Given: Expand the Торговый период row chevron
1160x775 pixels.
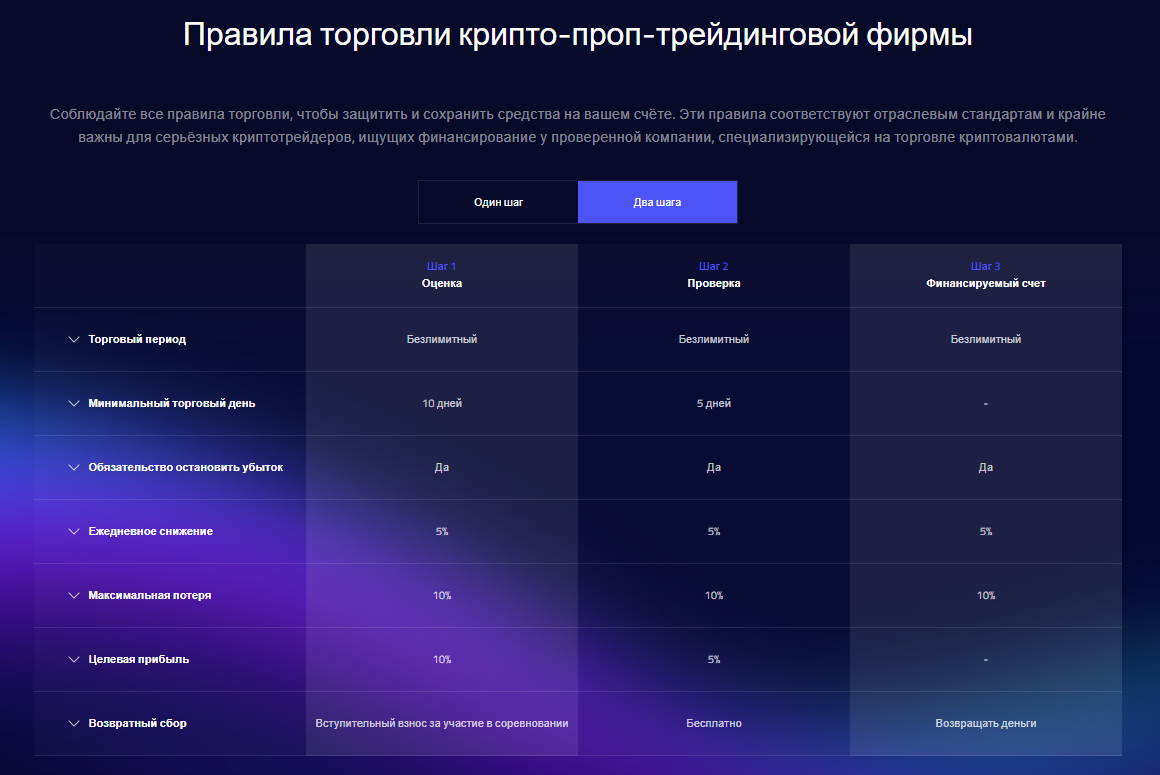Looking at the screenshot, I should [x=74, y=339].
